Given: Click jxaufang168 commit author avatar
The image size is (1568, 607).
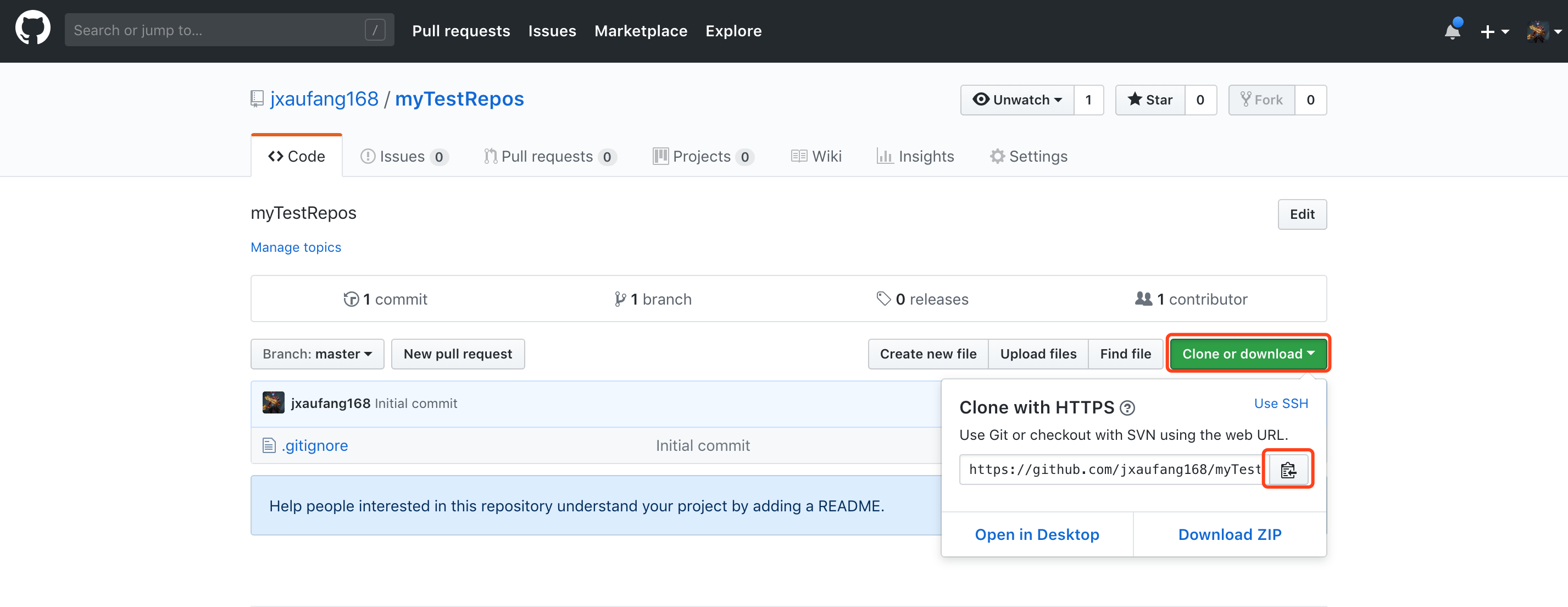Looking at the screenshot, I should 273,403.
